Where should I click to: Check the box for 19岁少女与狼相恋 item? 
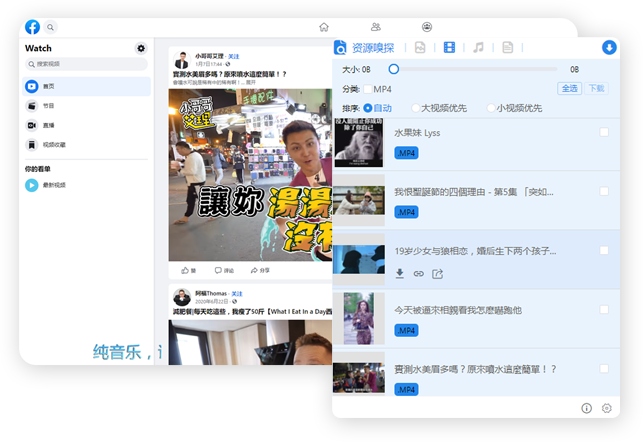click(x=604, y=251)
